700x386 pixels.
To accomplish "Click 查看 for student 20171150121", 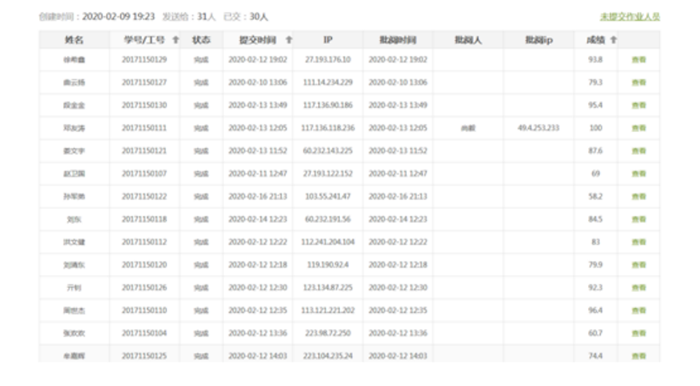I will (x=639, y=151).
